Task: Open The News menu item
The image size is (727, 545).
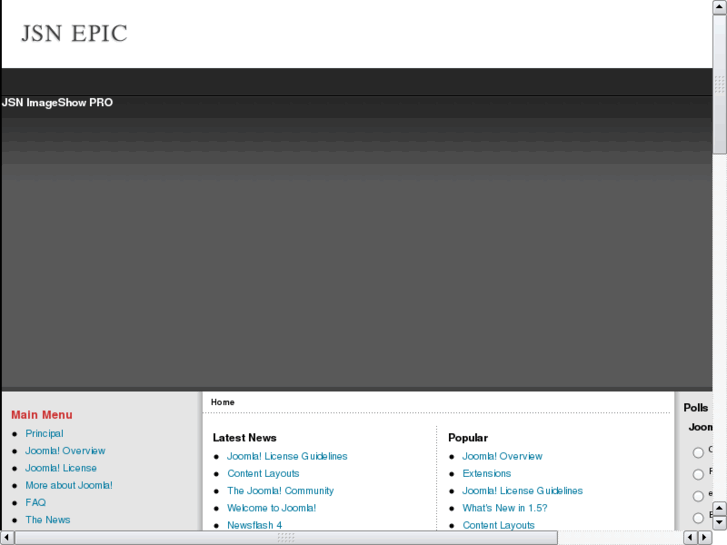Action: [x=48, y=519]
